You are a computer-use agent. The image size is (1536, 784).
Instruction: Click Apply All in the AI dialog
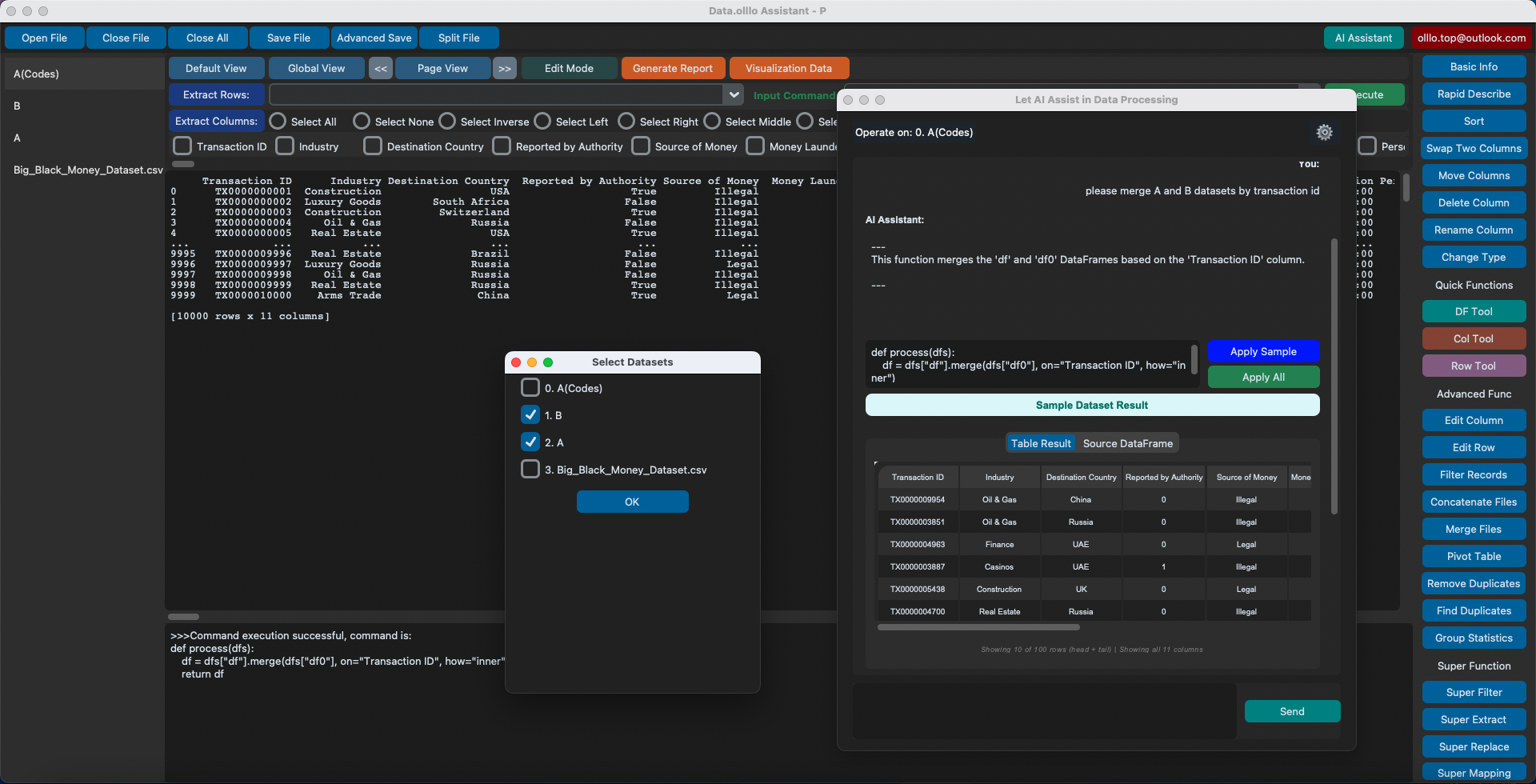[x=1263, y=377]
